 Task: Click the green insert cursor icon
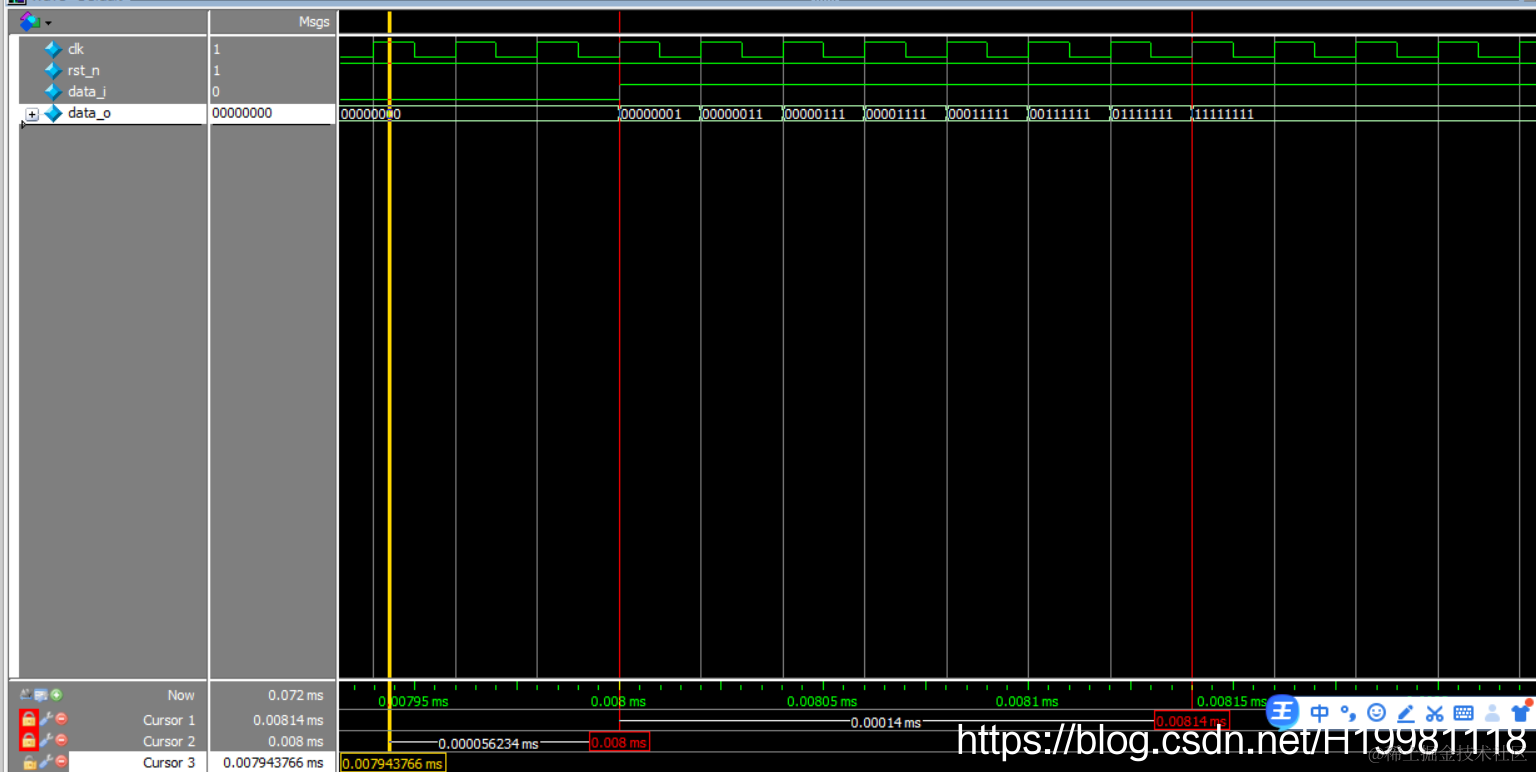[x=56, y=695]
